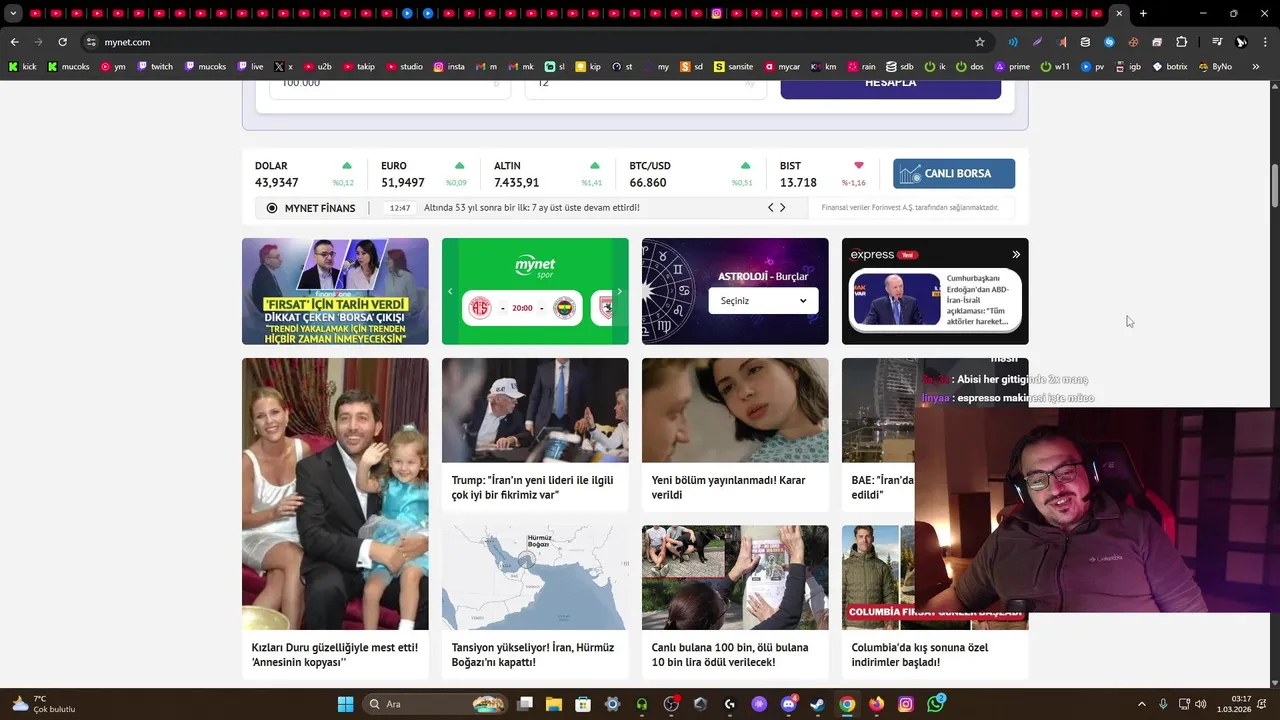Show the next match in Mynet Spor

point(619,292)
